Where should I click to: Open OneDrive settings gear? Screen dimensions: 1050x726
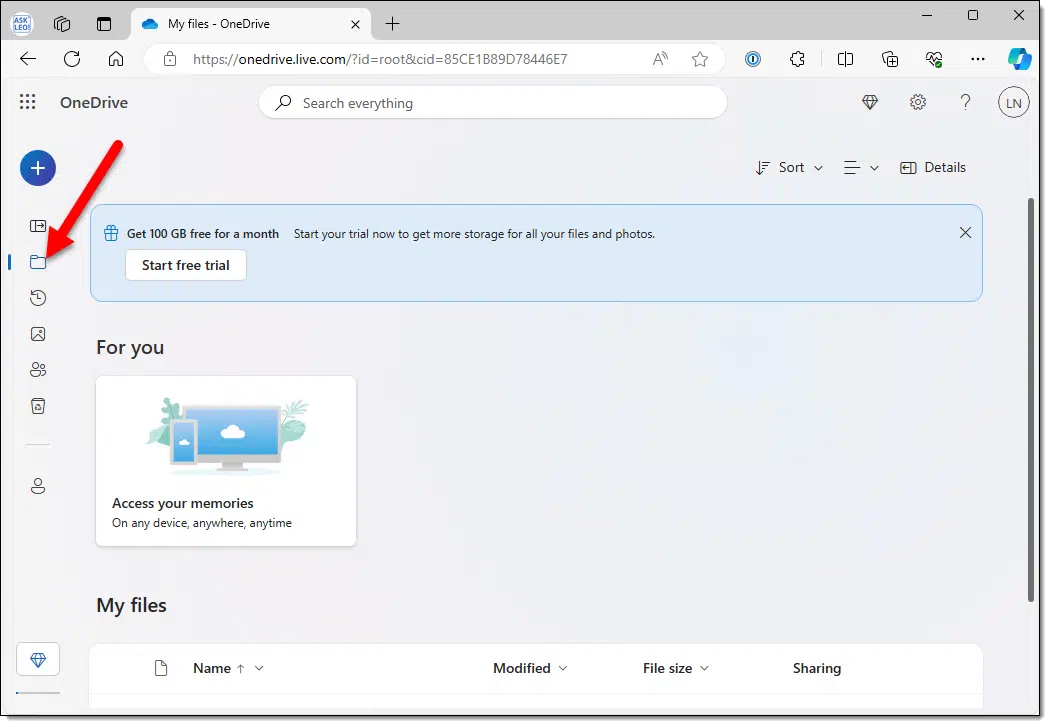click(917, 102)
